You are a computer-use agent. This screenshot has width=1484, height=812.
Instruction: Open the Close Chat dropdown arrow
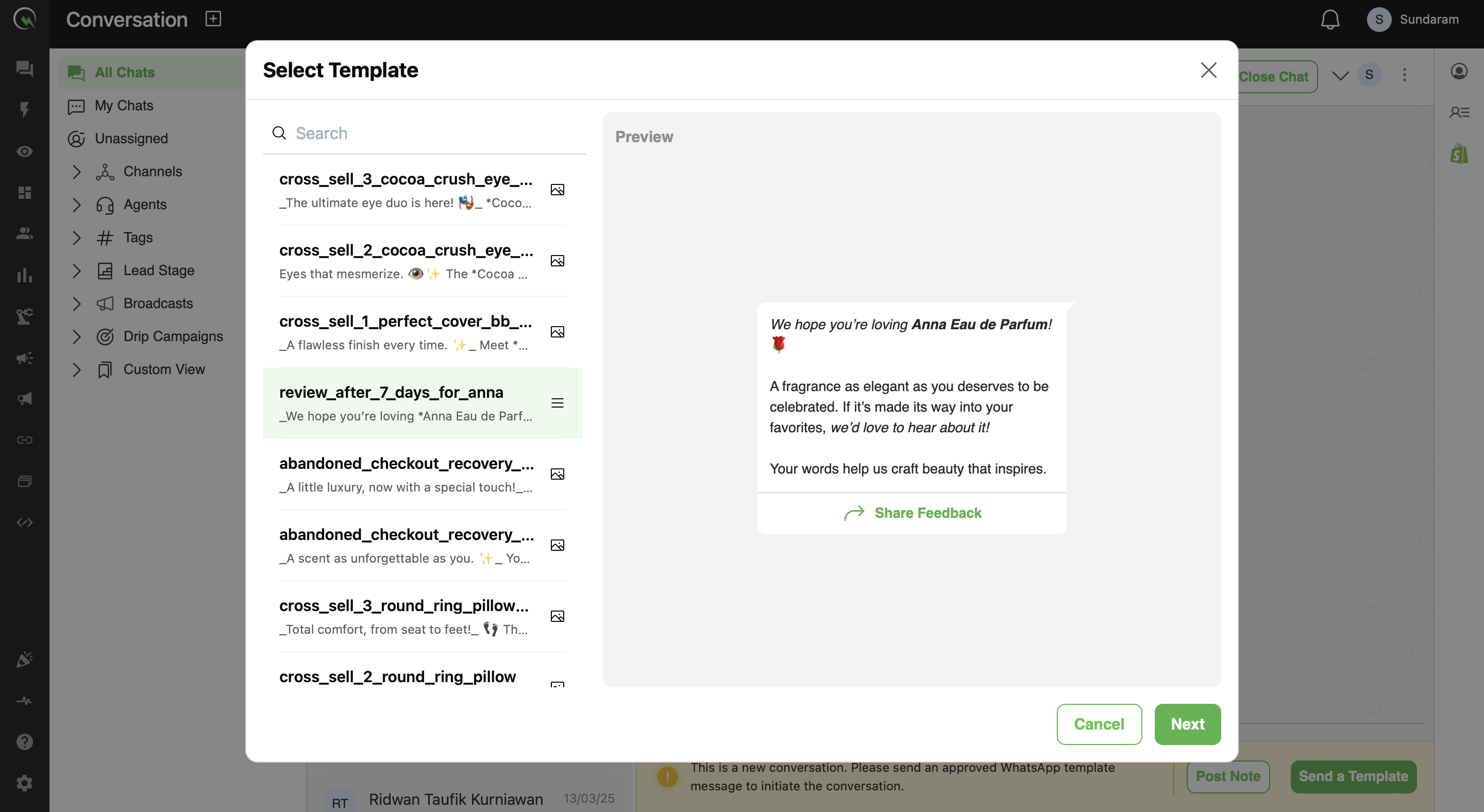pyautogui.click(x=1340, y=75)
